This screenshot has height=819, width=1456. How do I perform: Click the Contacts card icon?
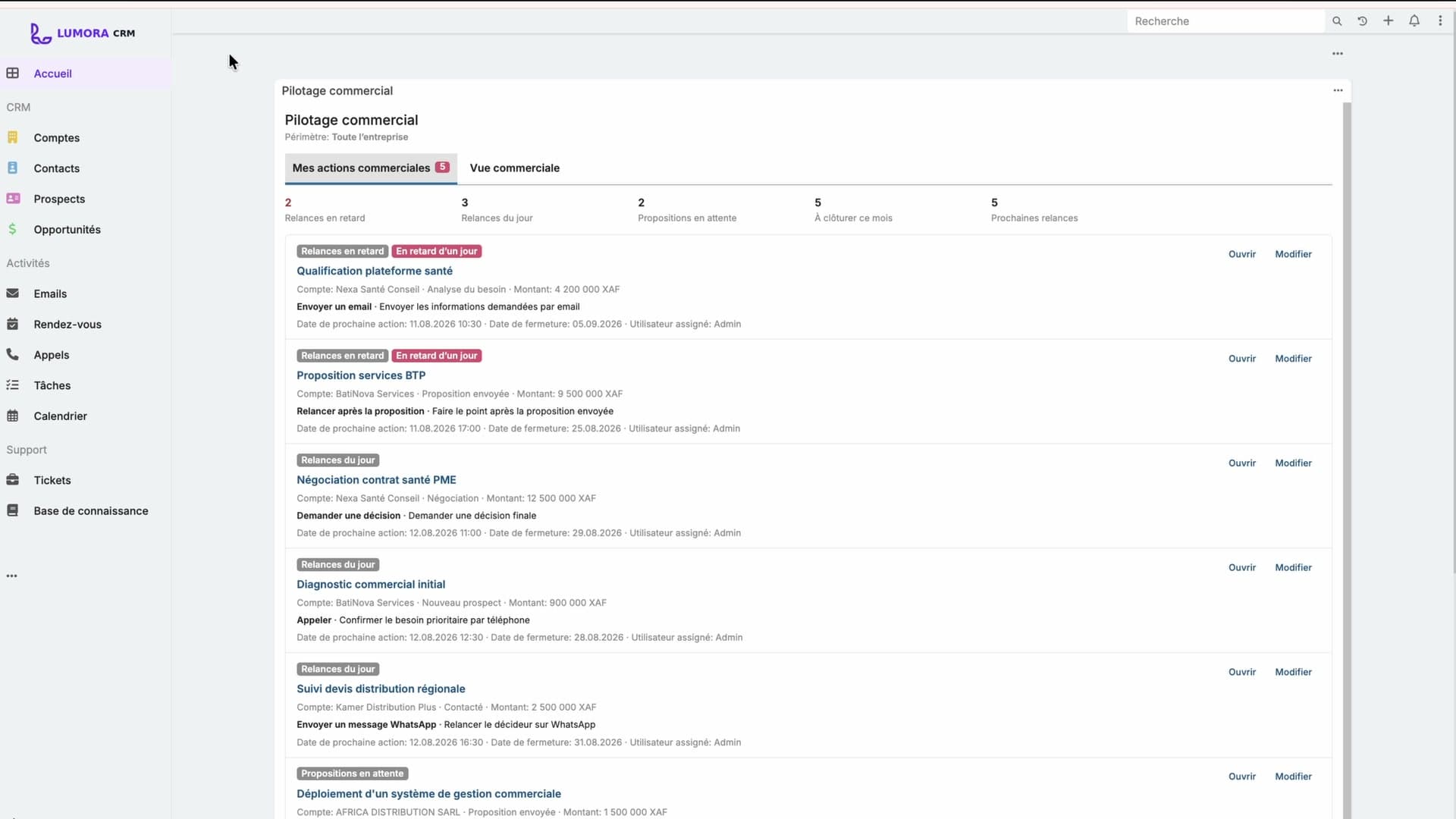[x=13, y=168]
